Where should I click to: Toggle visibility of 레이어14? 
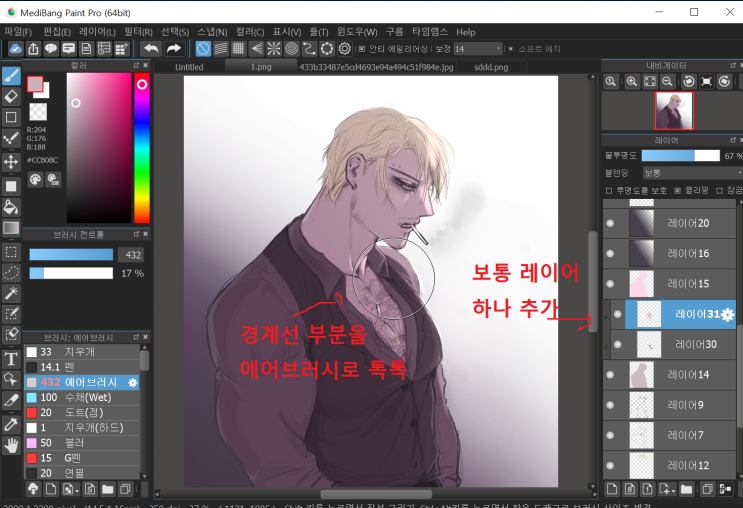[610, 375]
